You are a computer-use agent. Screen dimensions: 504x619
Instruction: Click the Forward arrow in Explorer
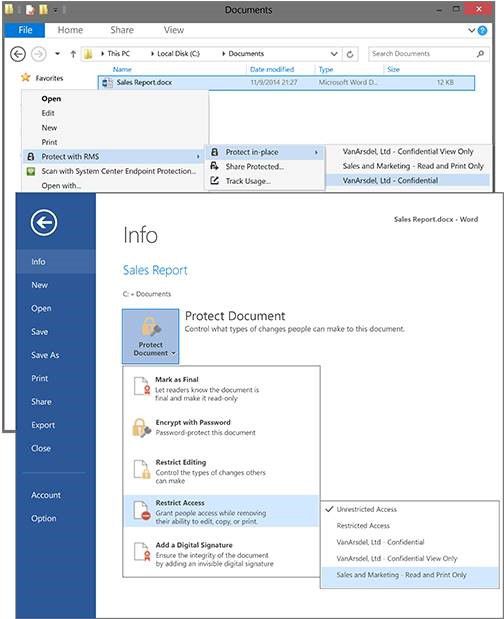click(x=38, y=54)
